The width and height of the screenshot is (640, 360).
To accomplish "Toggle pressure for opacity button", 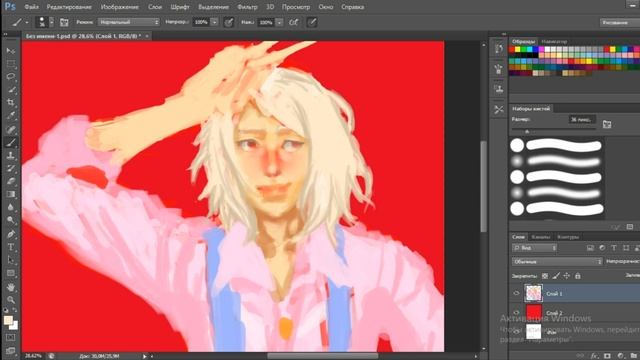I will (229, 22).
